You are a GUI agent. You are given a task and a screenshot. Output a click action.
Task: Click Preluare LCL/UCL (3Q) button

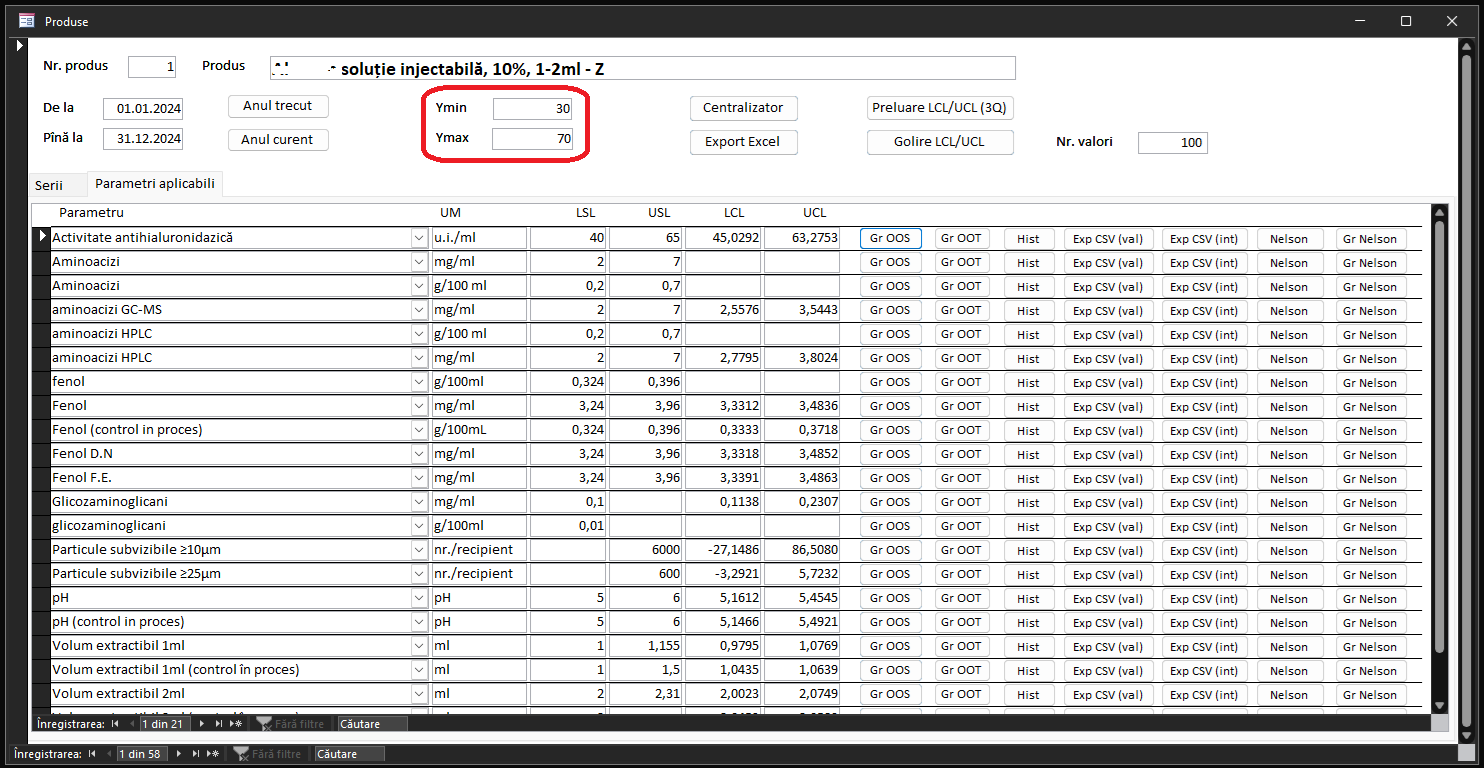(940, 108)
